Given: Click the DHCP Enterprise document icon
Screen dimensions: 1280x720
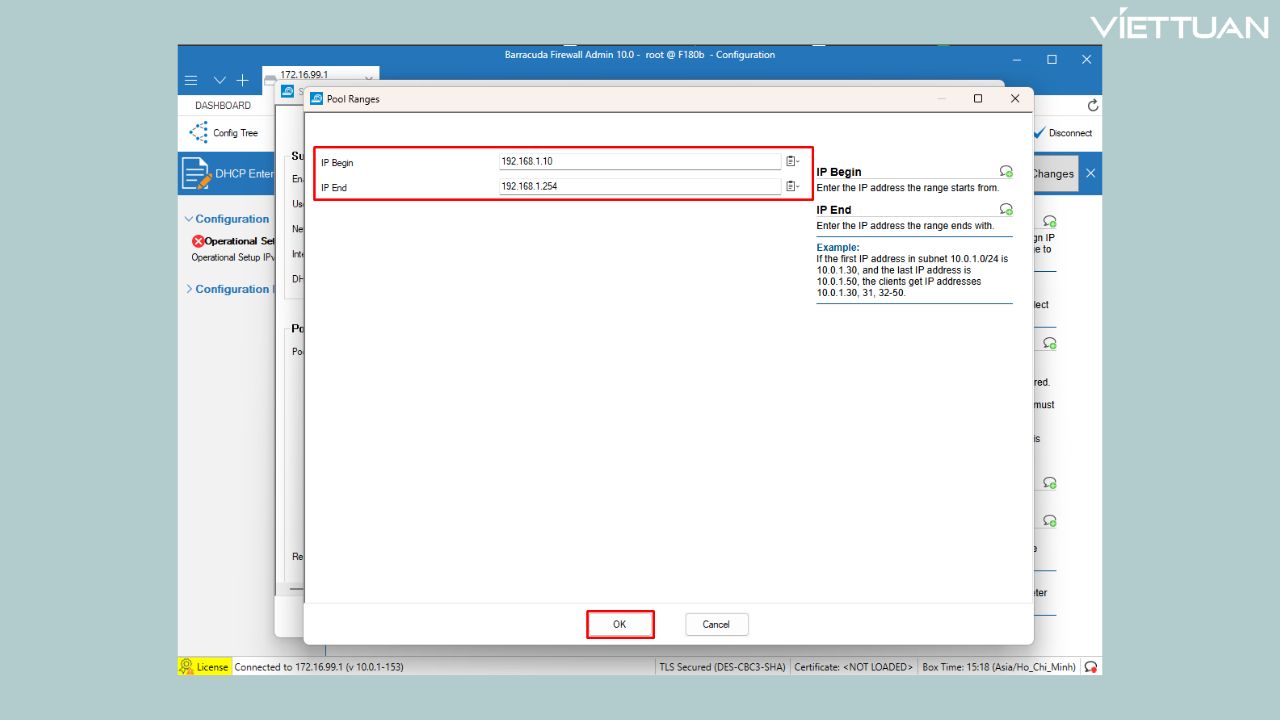Looking at the screenshot, I should [x=196, y=174].
